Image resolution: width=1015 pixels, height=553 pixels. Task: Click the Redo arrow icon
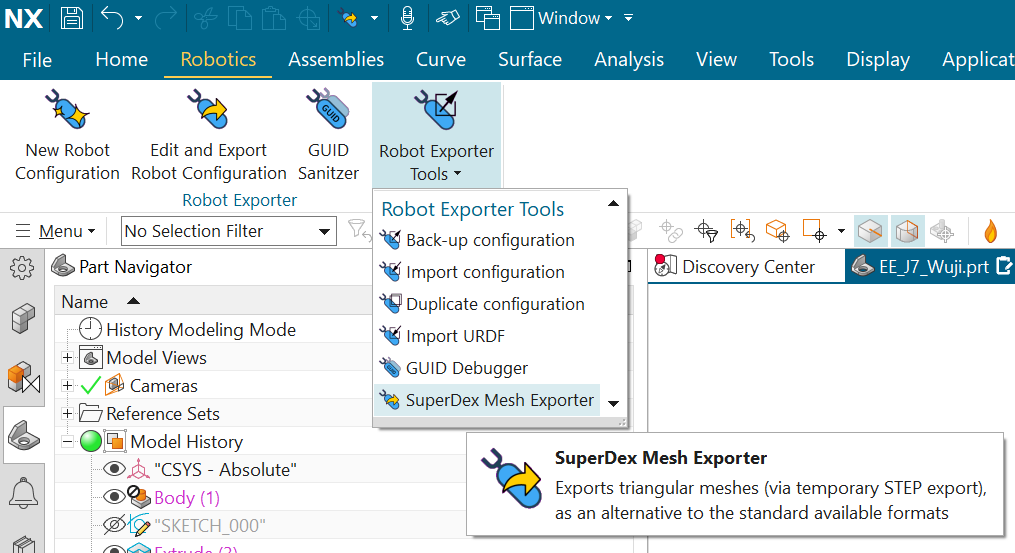point(166,17)
